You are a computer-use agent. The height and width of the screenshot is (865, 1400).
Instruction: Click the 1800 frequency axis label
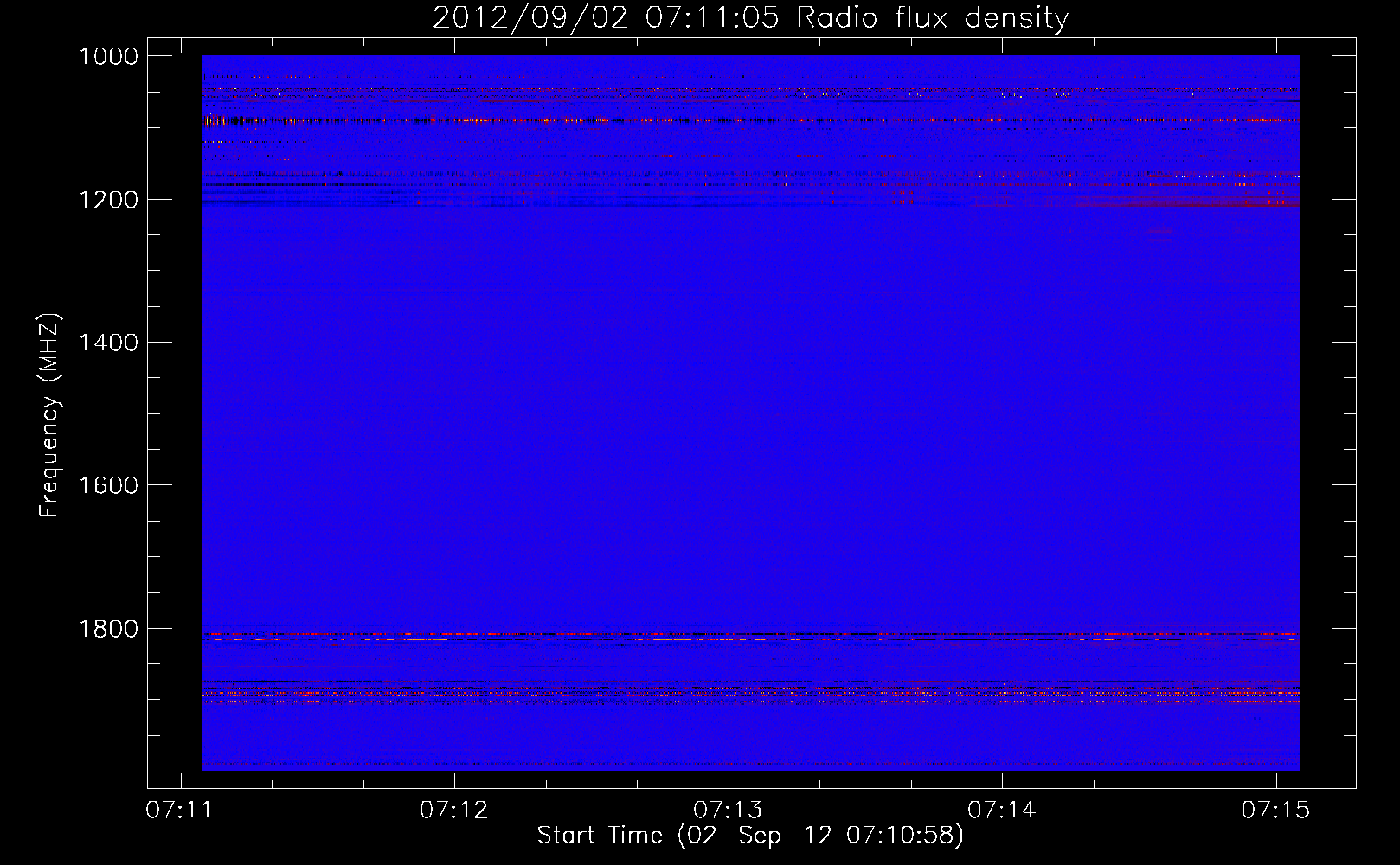pos(108,629)
